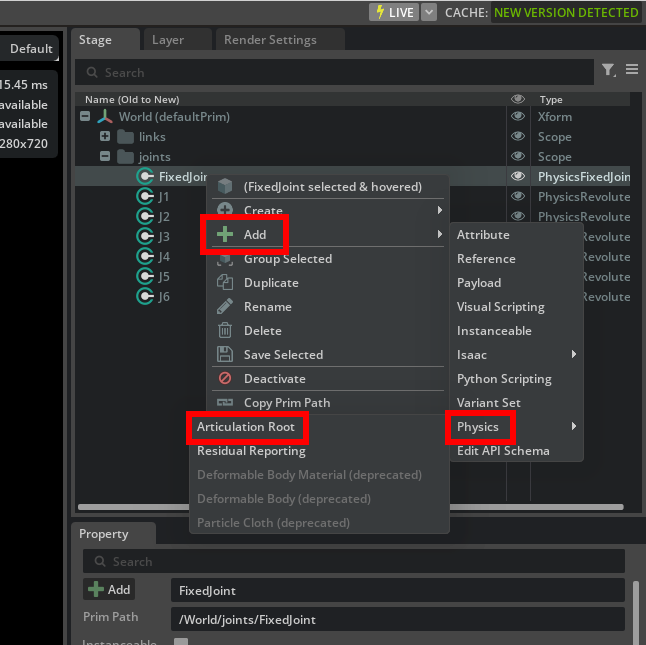Screen dimensions: 646x645
Task: Open the dropdown arrow next to LIVE
Action: point(429,12)
